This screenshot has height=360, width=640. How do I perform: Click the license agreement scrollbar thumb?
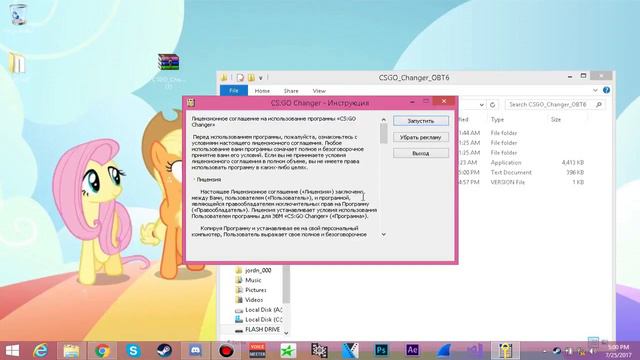click(x=383, y=133)
